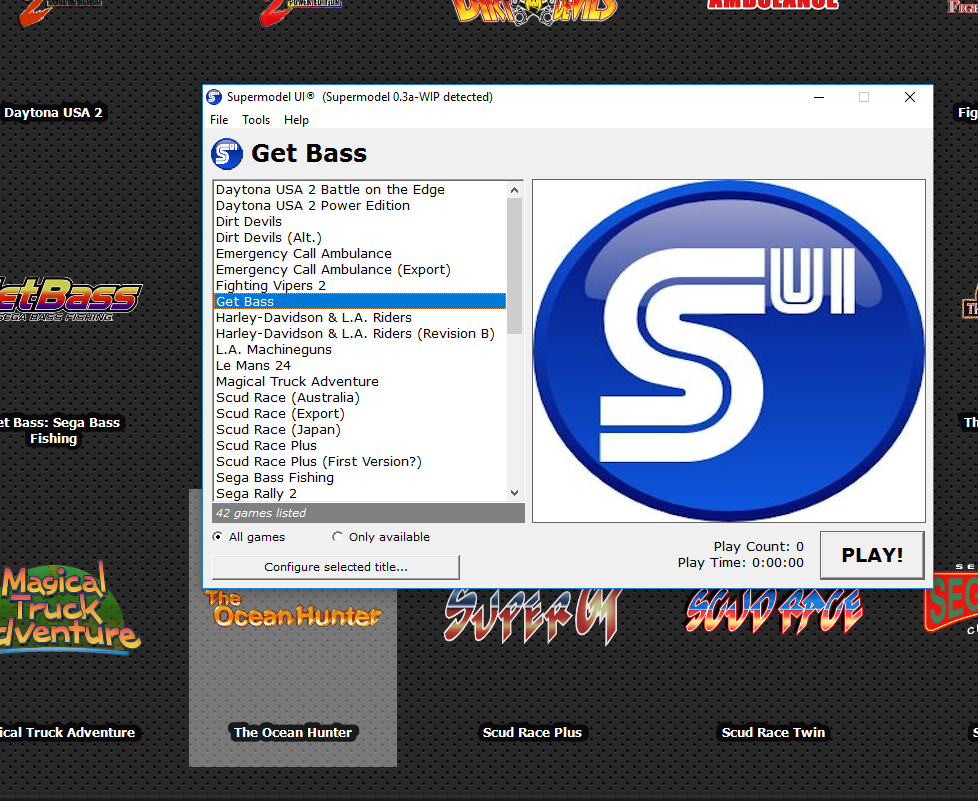Viewport: 978px width, 801px height.
Task: Select Emergency Call Ambulance (Export) entry
Action: [x=360, y=269]
